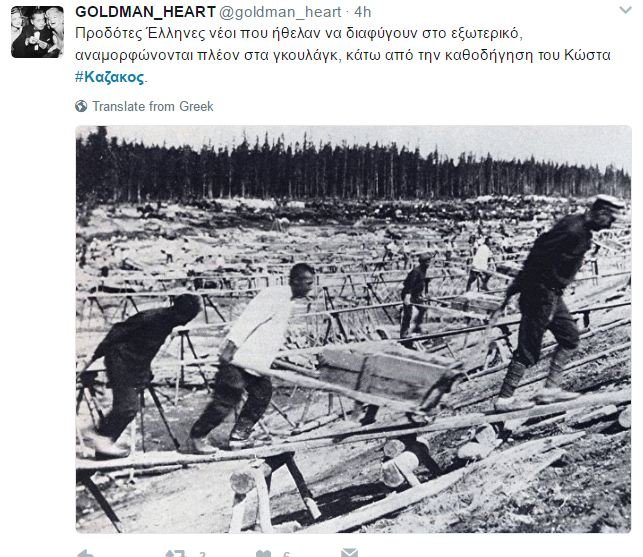Click the @goldman_heart handle

coord(280,12)
